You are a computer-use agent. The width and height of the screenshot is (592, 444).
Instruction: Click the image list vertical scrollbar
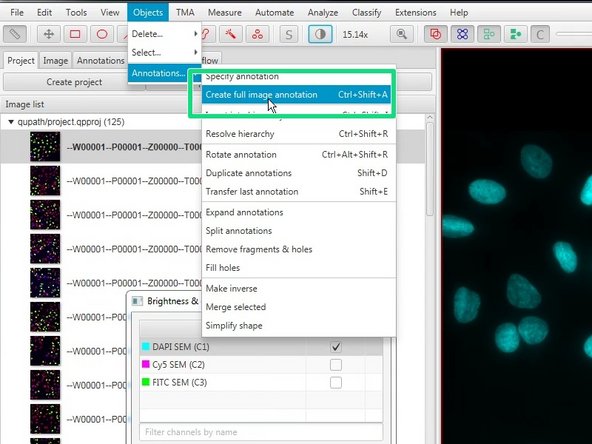(x=430, y=170)
